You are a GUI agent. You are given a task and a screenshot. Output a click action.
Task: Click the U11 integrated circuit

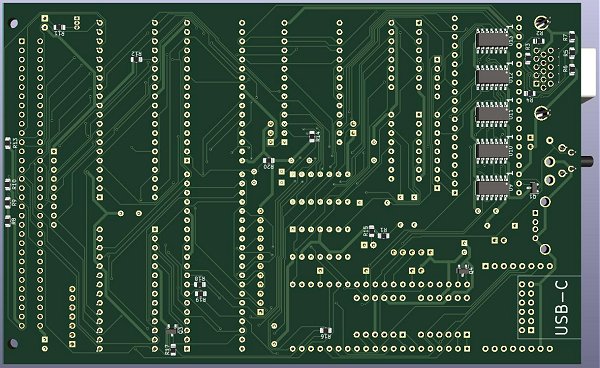[492, 114]
